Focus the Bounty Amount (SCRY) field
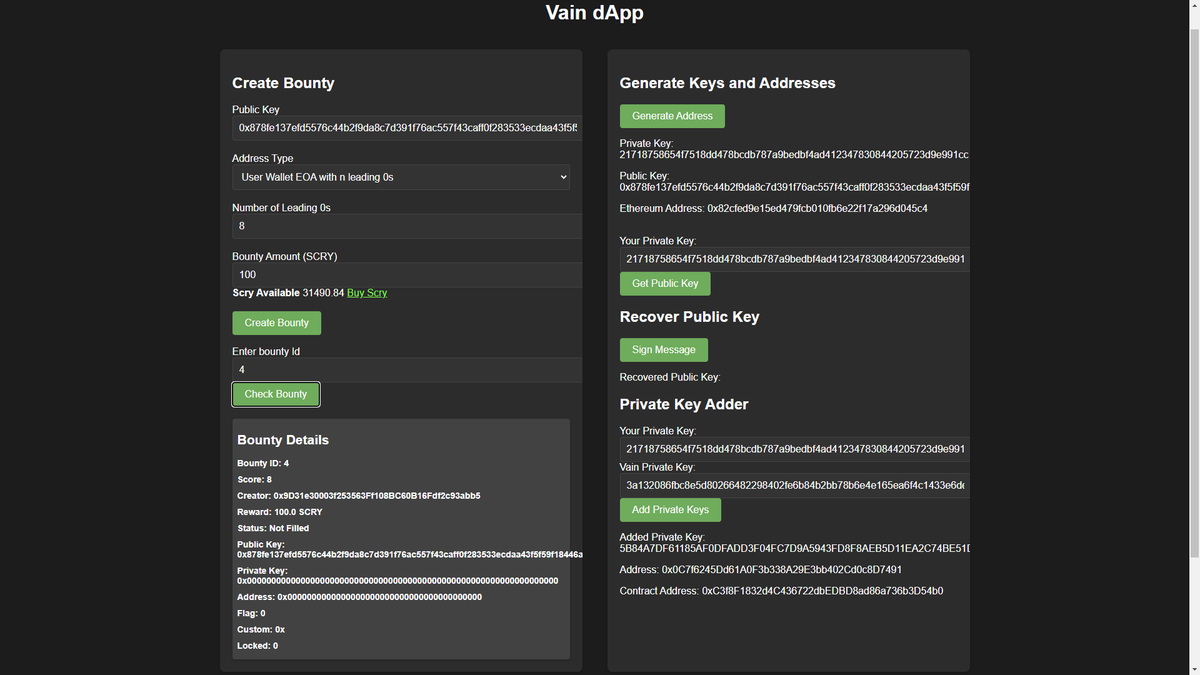The height and width of the screenshot is (675, 1200). [x=407, y=274]
